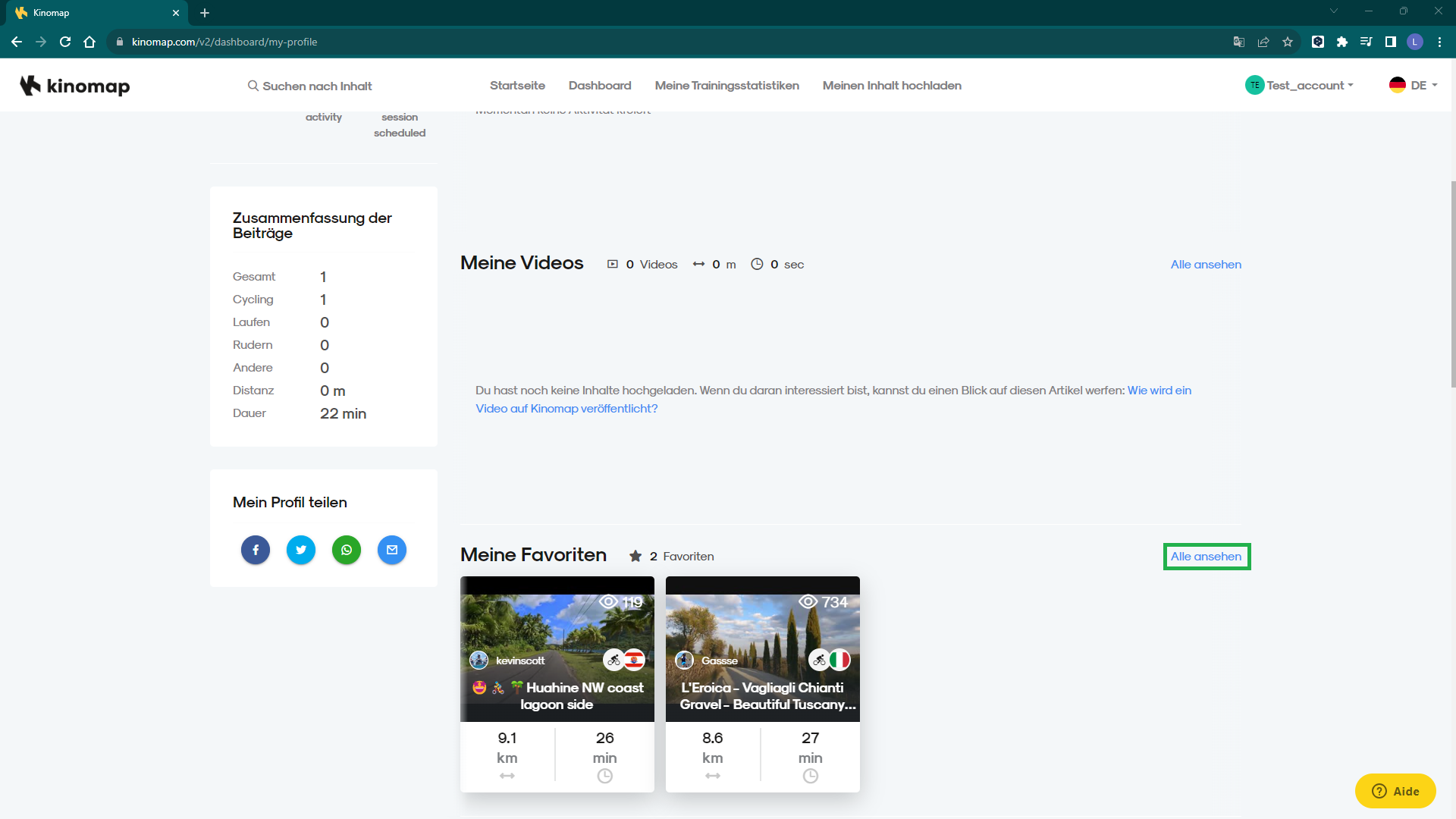Open browser extensions puzzle icon
Screen dimensions: 1456x819
coord(1342,42)
